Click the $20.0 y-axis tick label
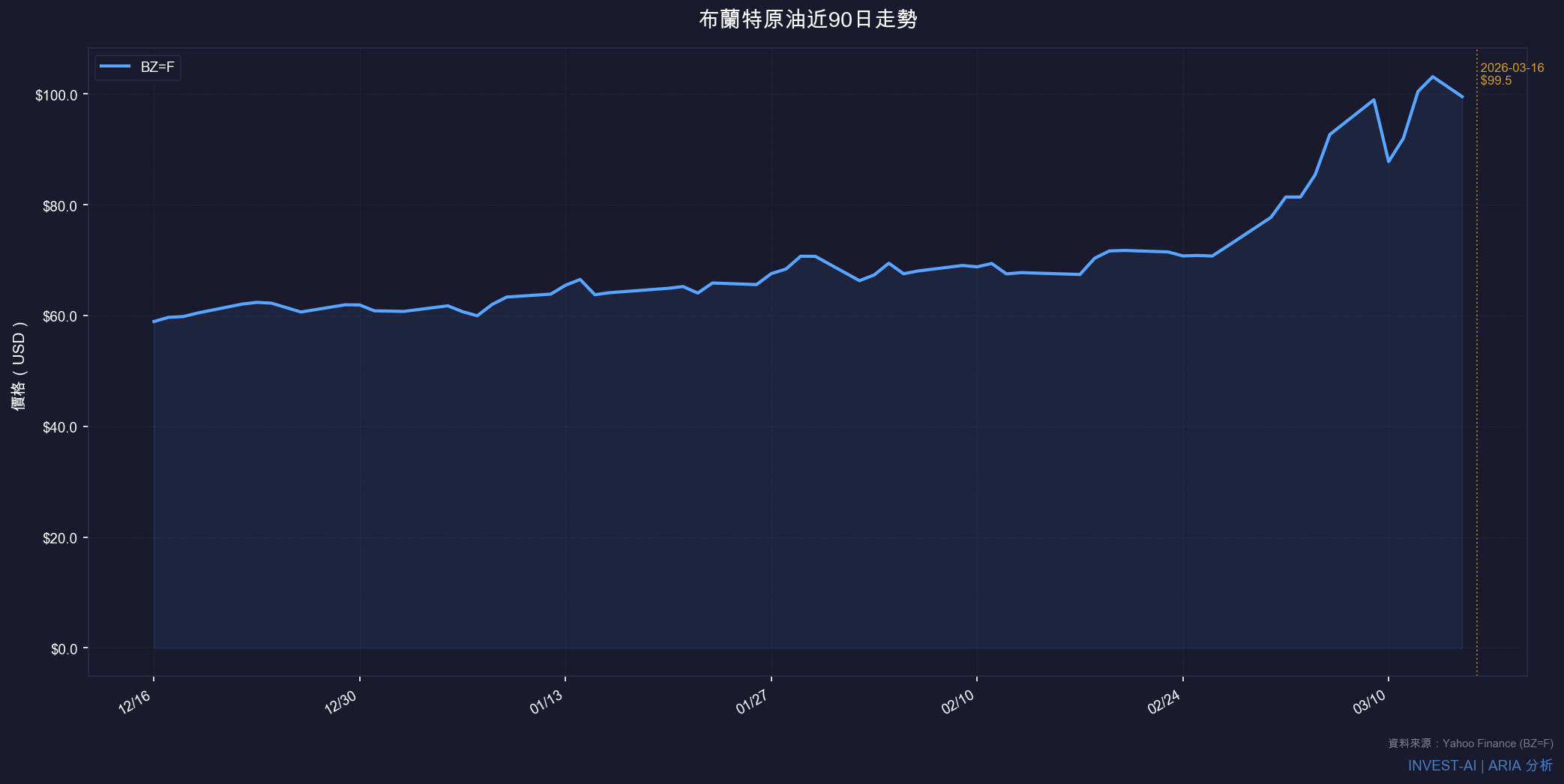1564x784 pixels. 60,538
